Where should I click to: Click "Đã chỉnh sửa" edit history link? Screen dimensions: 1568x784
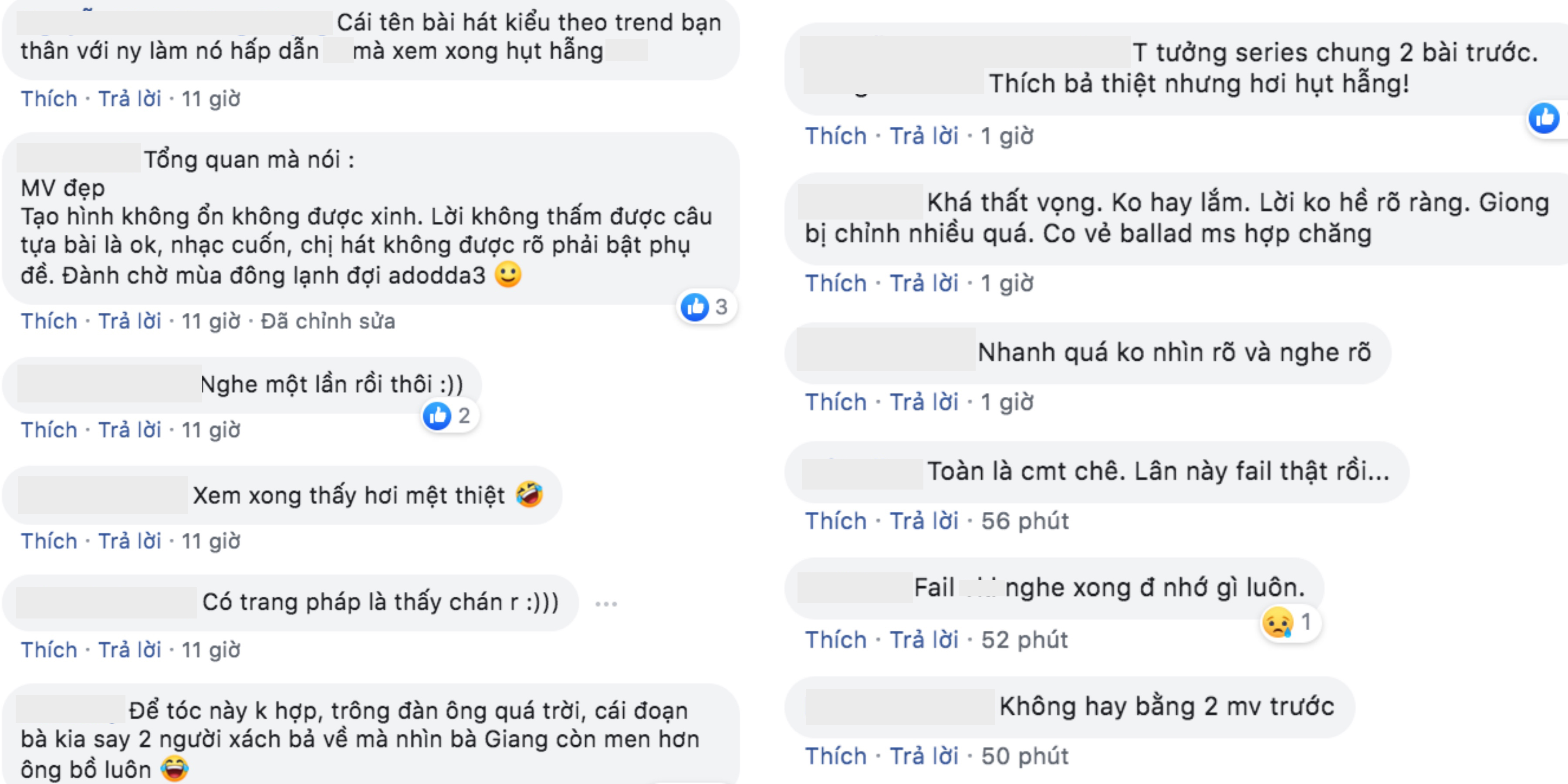pyautogui.click(x=328, y=321)
